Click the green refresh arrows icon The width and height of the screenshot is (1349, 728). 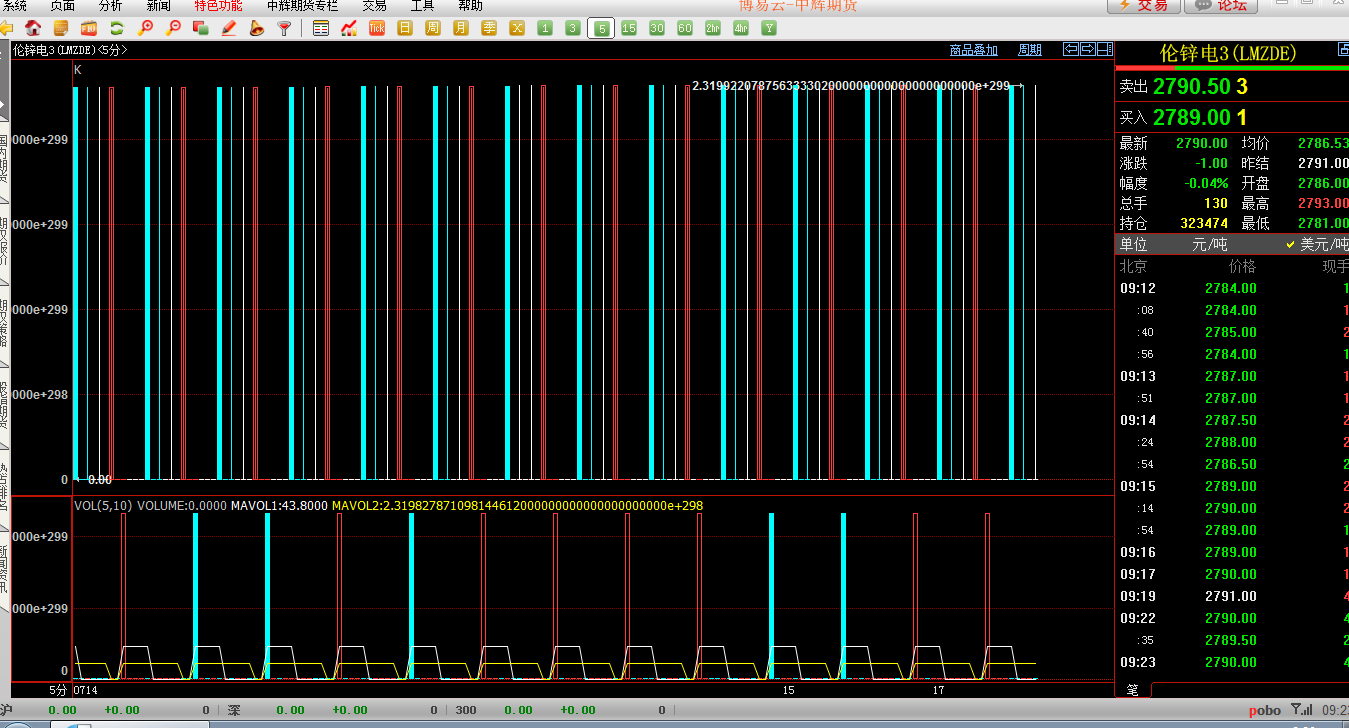(117, 28)
